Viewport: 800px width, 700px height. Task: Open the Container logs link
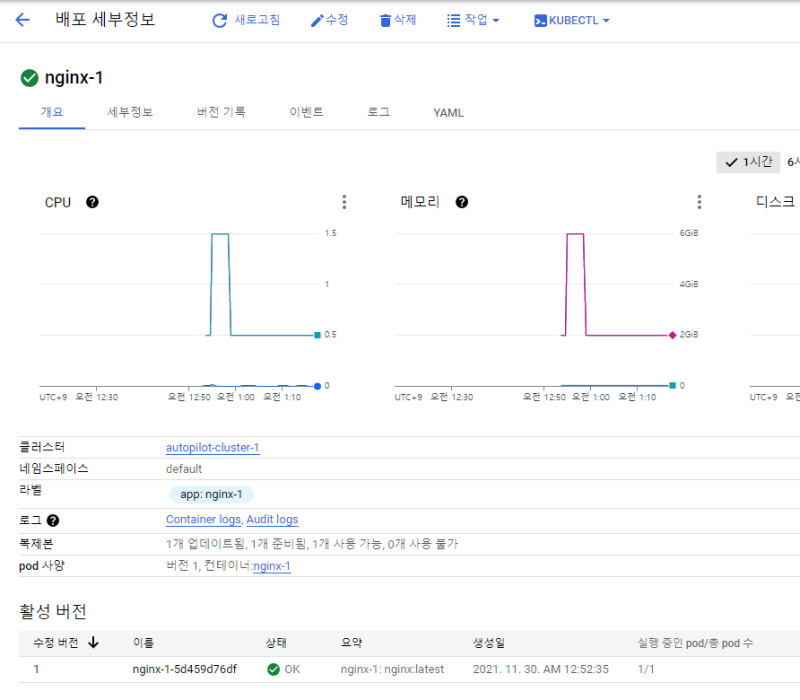click(203, 520)
